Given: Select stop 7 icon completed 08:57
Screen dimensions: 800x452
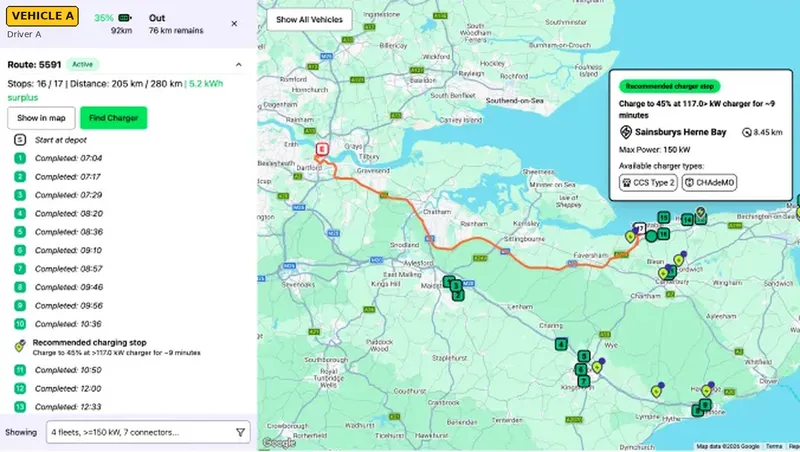Looking at the screenshot, I should point(20,268).
